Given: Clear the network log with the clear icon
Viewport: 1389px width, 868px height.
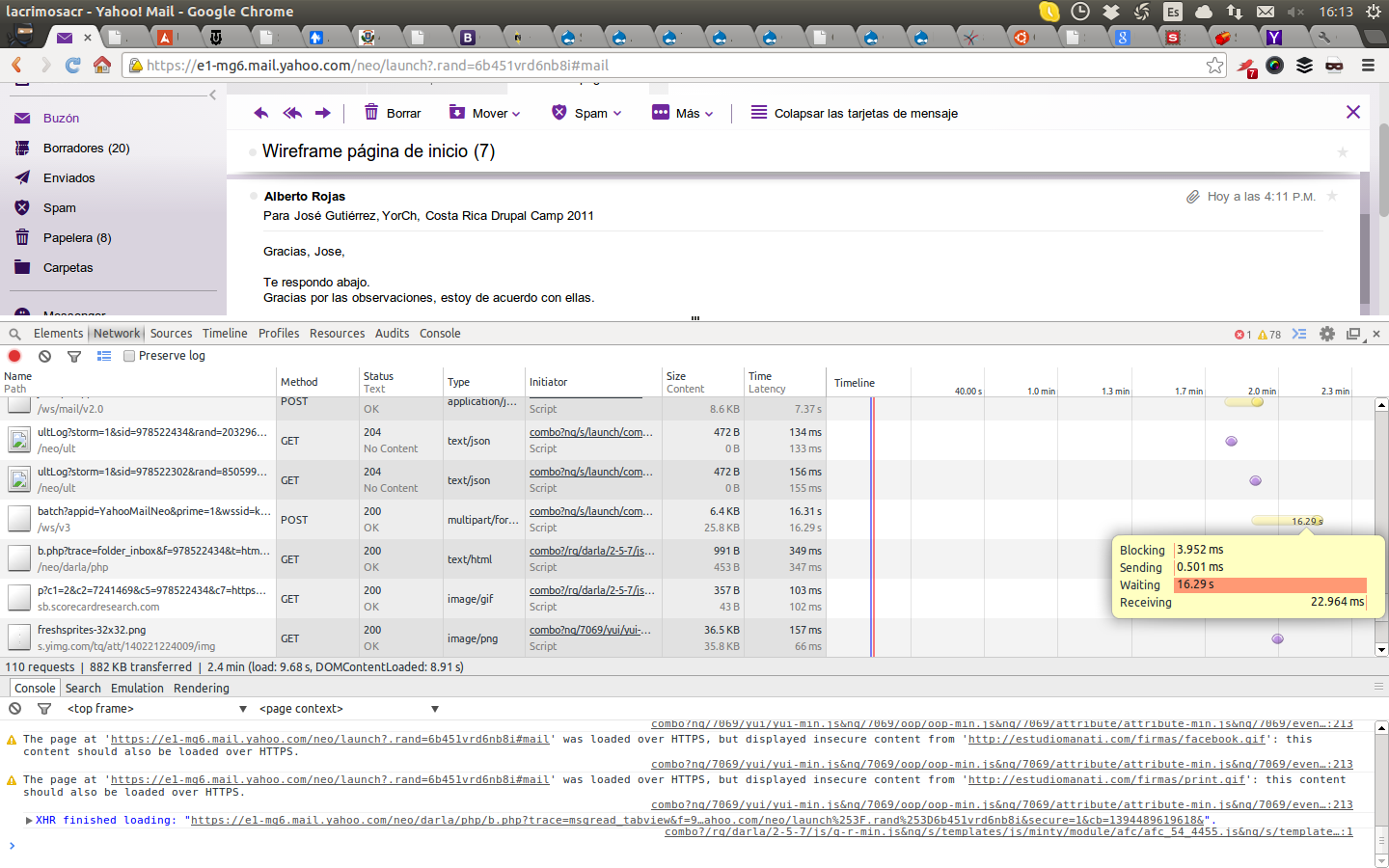Looking at the screenshot, I should point(44,356).
